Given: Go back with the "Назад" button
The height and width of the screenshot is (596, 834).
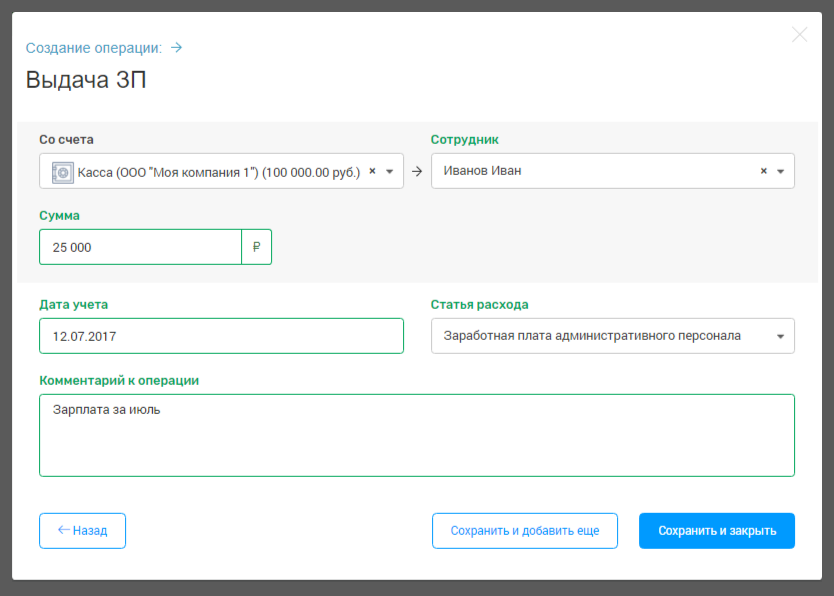Looking at the screenshot, I should point(82,531).
